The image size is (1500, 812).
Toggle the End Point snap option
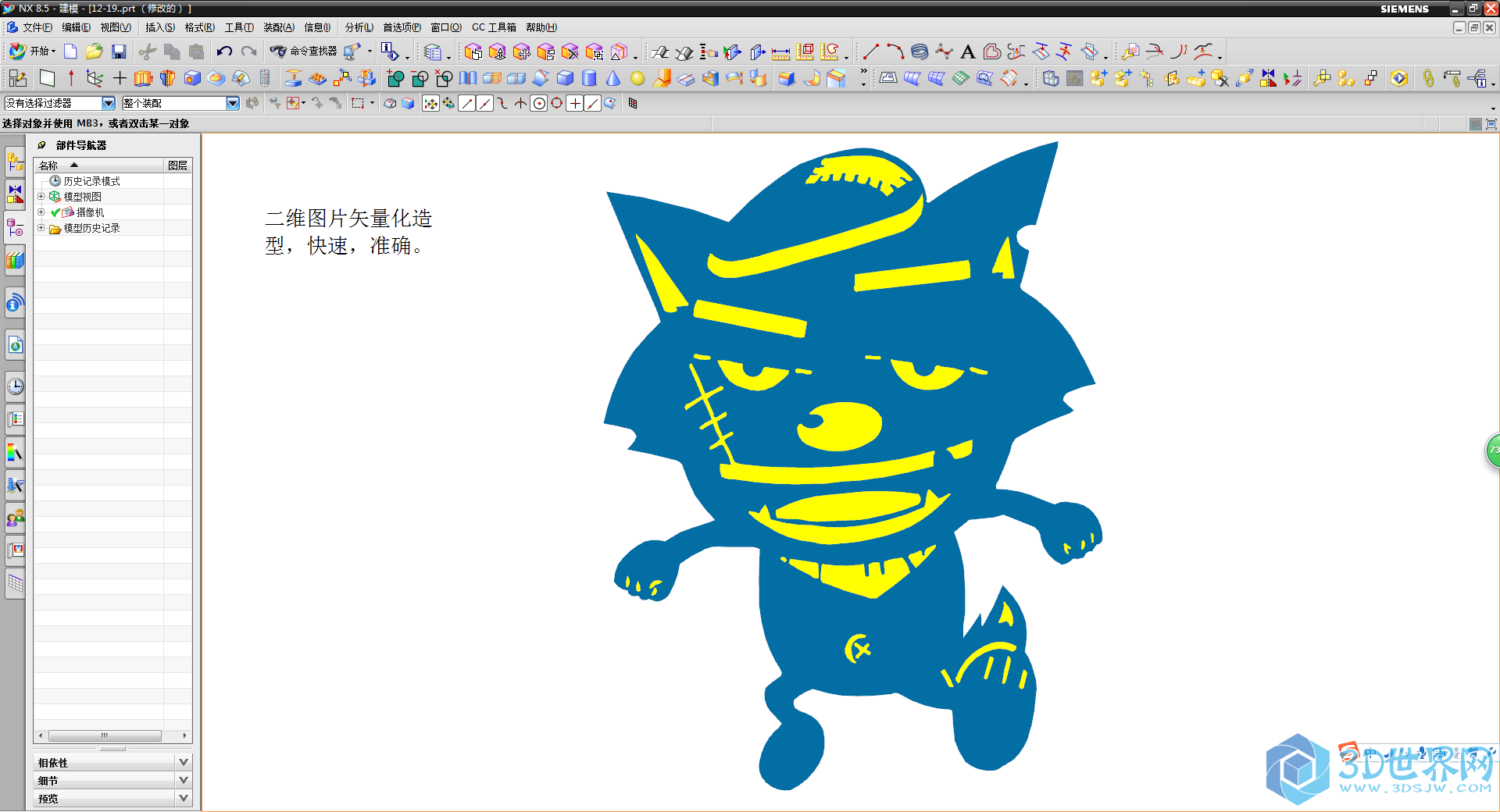coord(467,103)
